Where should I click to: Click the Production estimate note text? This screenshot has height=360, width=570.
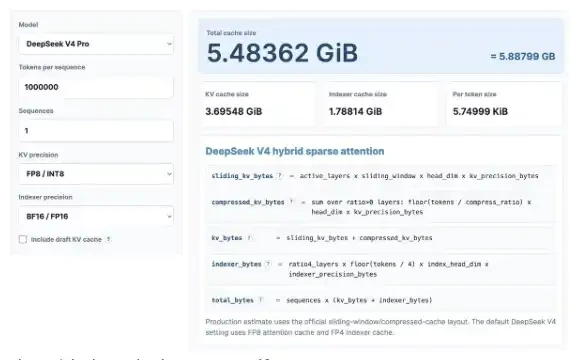(x=380, y=327)
